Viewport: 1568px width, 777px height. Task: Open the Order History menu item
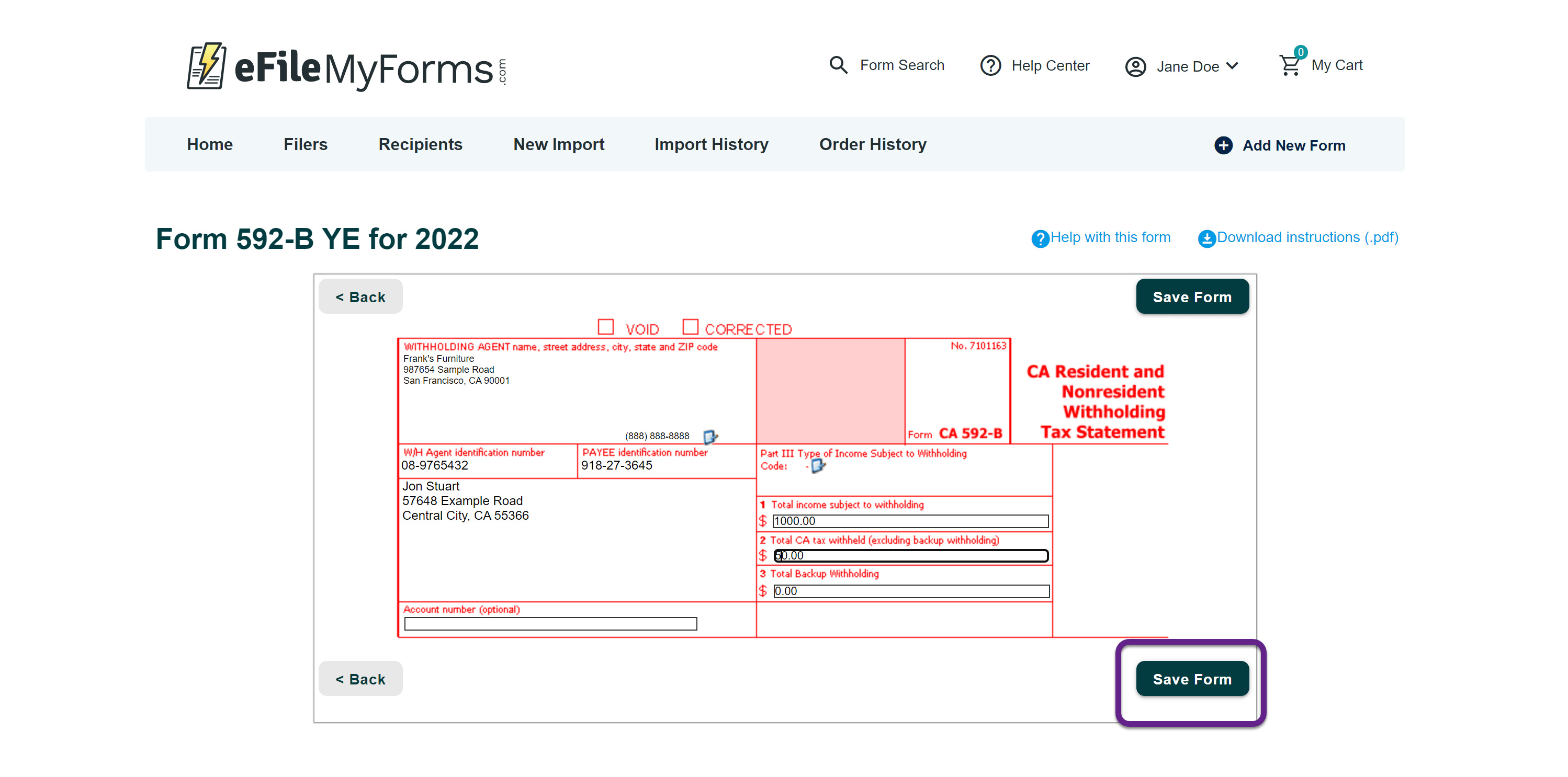(x=872, y=144)
